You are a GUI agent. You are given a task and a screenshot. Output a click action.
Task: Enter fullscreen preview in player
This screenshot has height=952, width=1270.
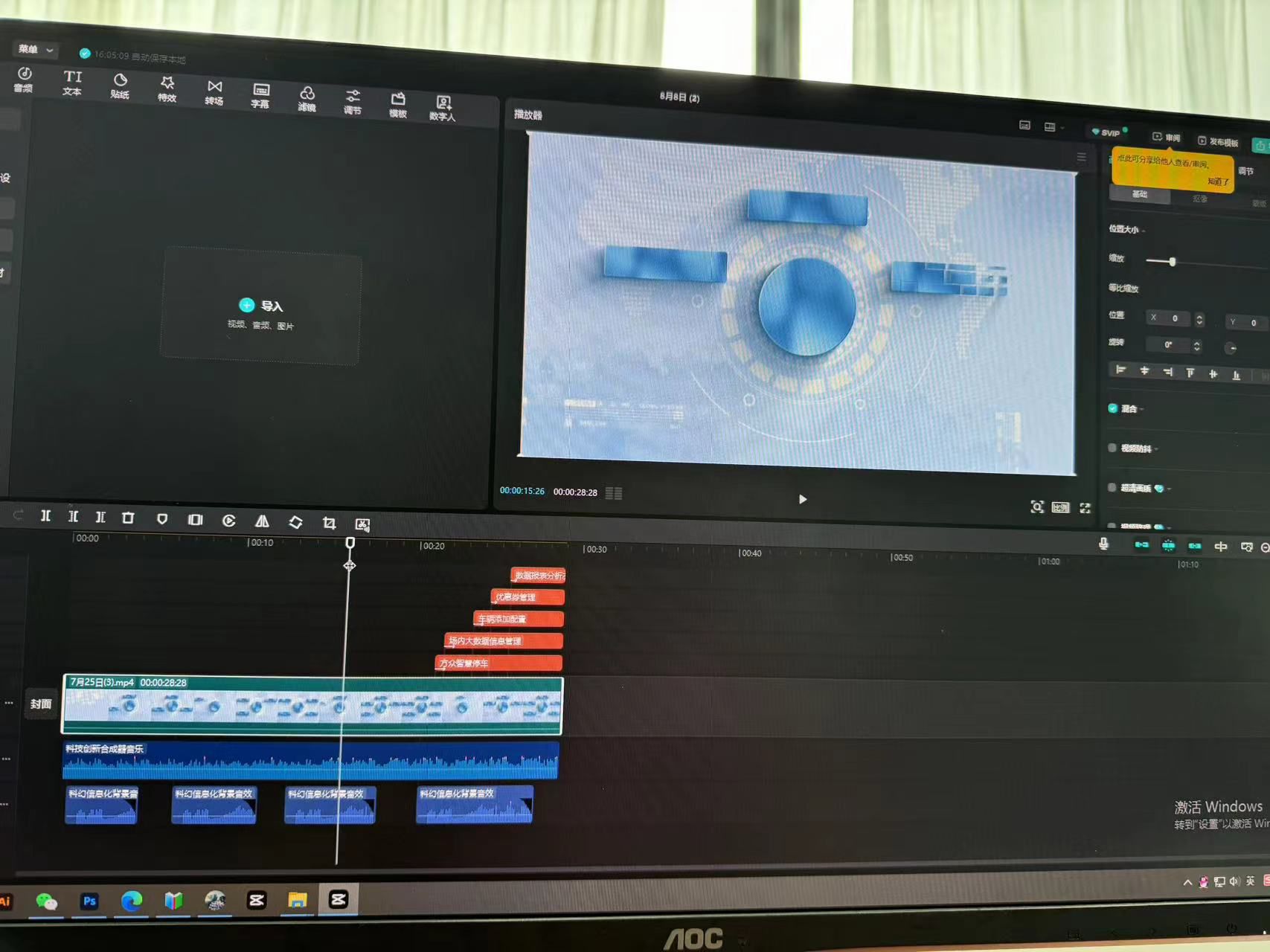tap(1085, 508)
